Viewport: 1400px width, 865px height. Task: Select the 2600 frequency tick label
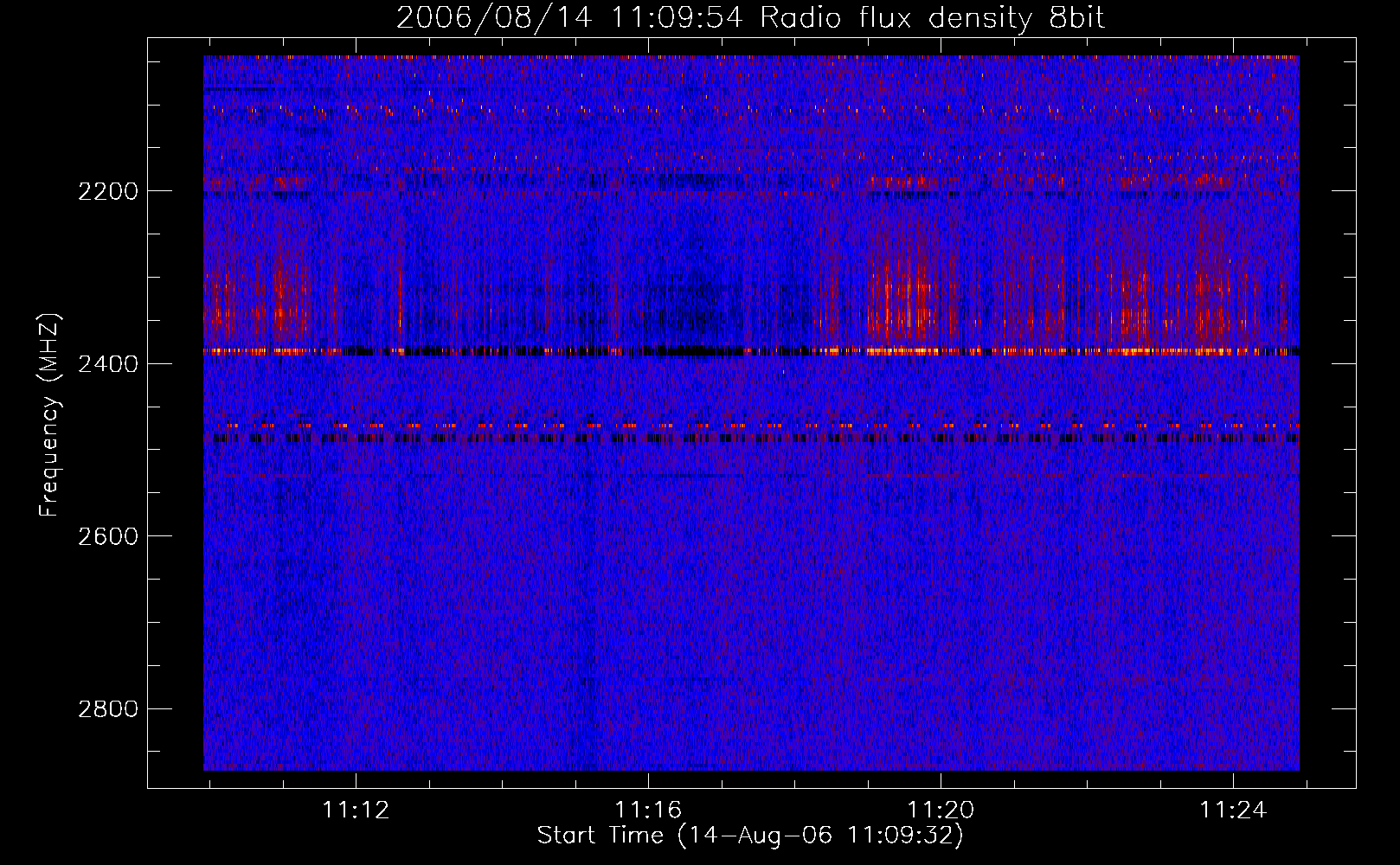point(108,536)
